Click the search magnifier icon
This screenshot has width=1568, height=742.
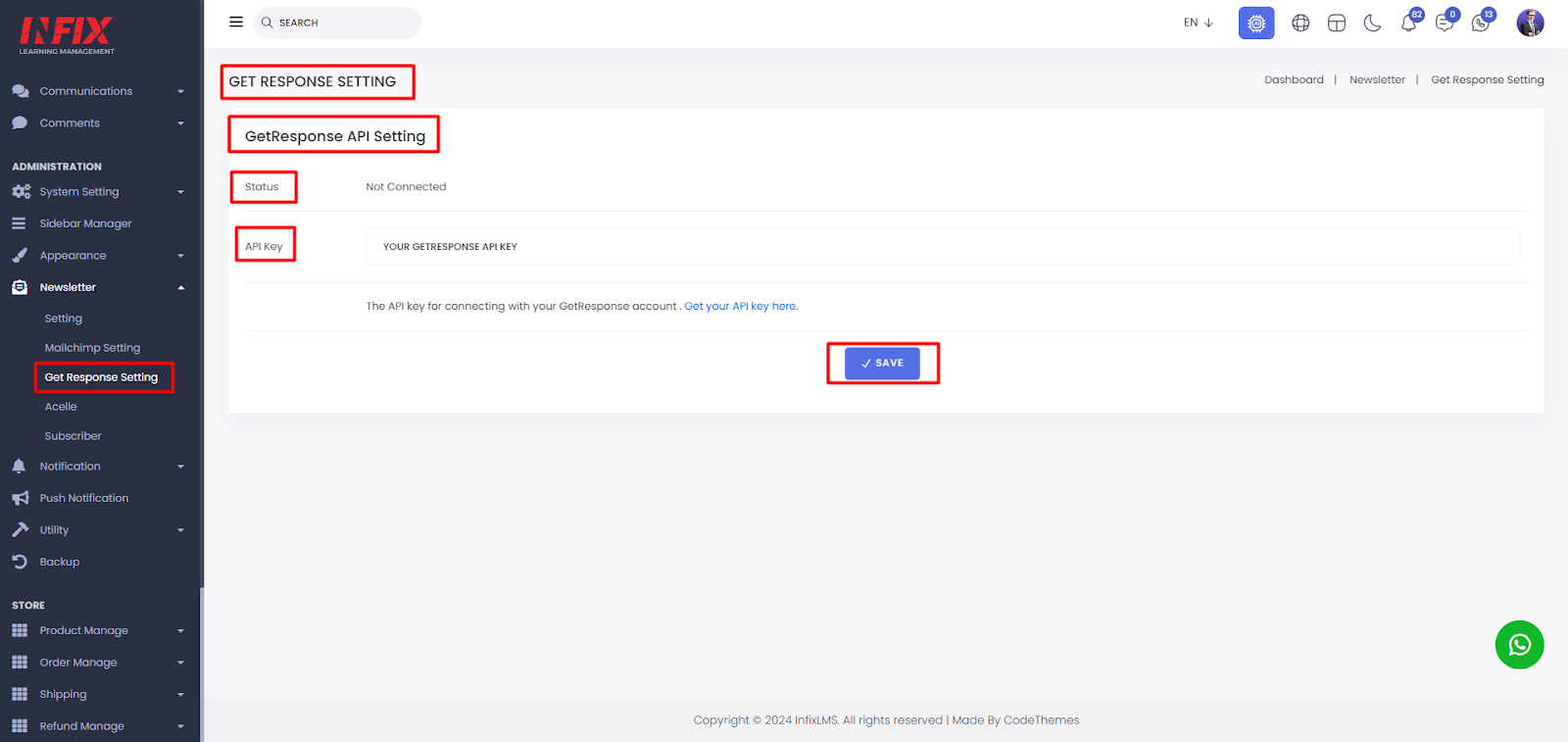(267, 23)
